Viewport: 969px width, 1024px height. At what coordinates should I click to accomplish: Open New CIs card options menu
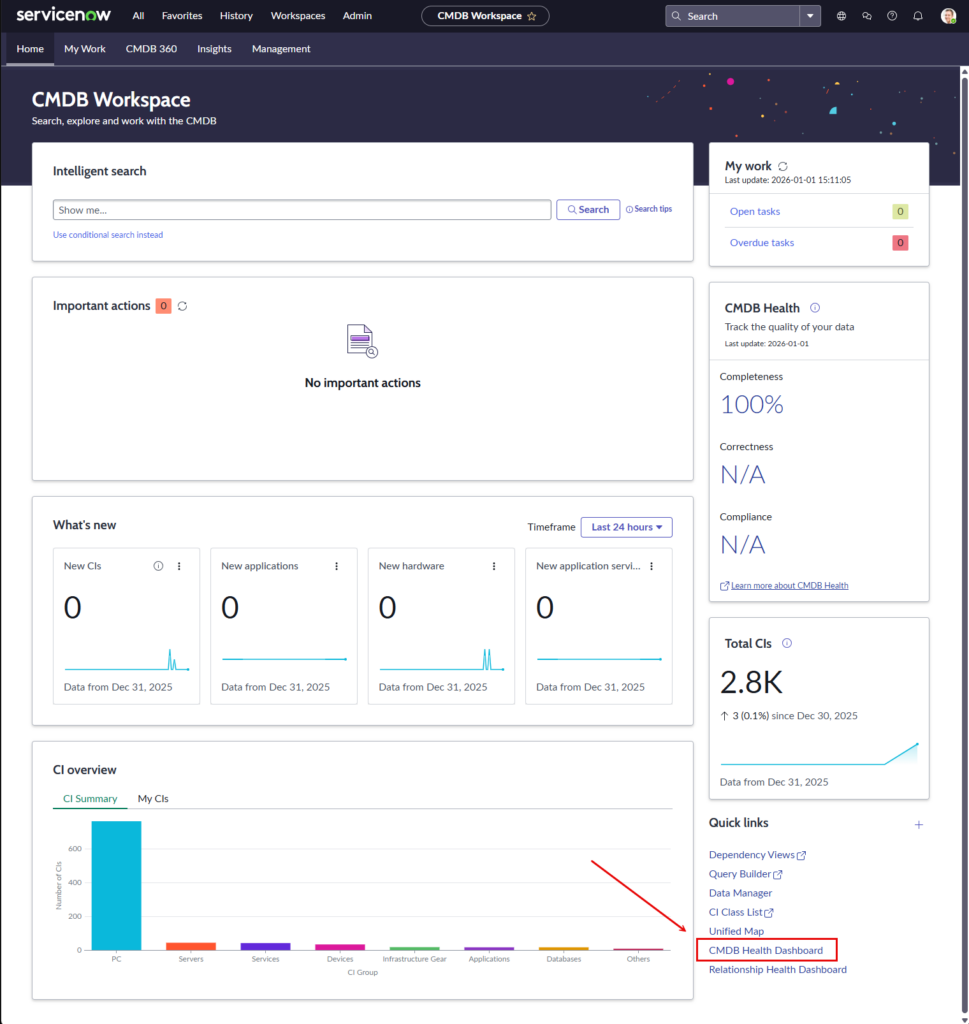click(179, 566)
